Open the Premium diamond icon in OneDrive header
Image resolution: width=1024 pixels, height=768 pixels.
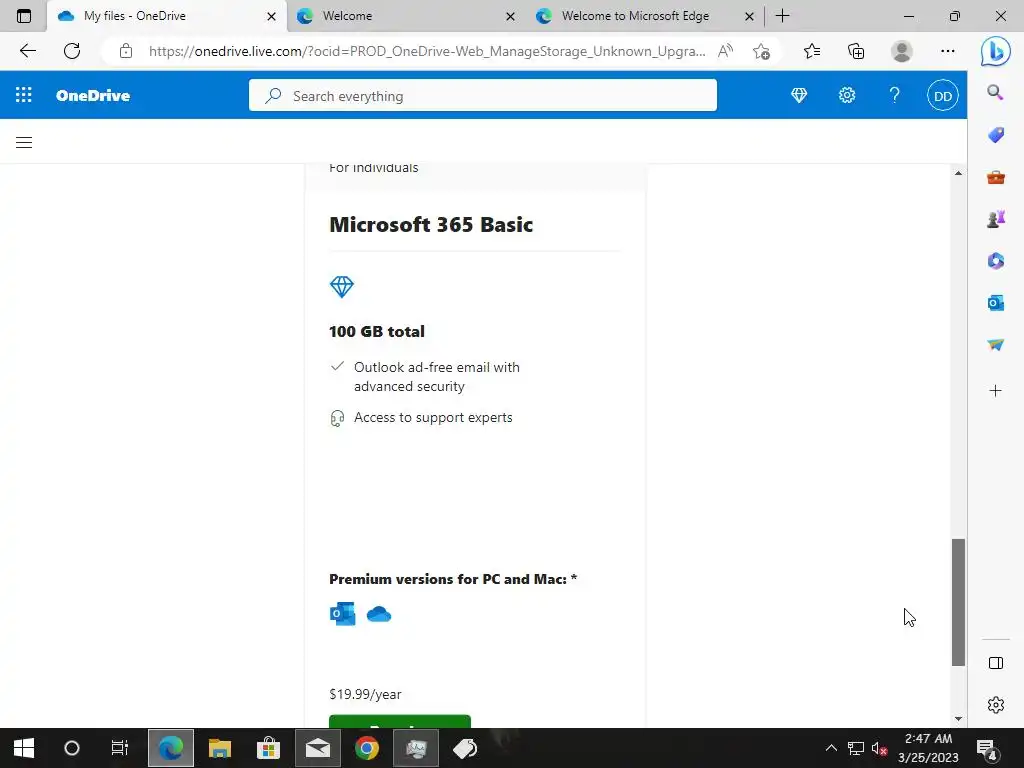coord(799,95)
